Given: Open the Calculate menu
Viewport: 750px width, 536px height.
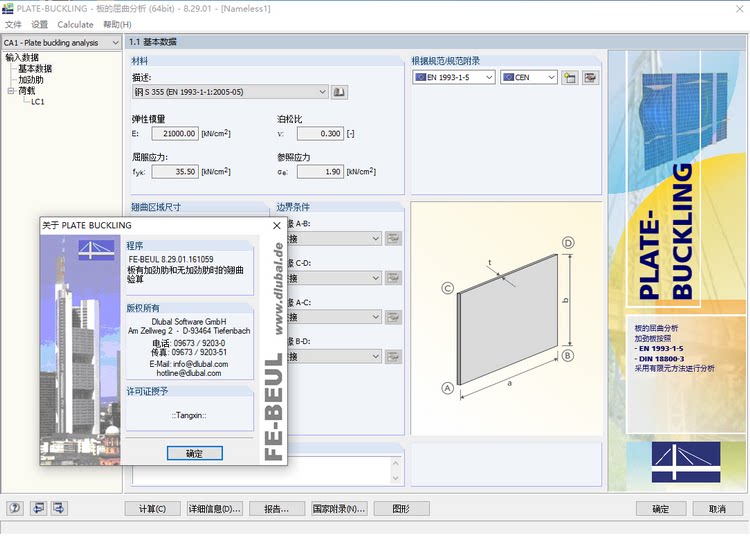Looking at the screenshot, I should coord(75,24).
